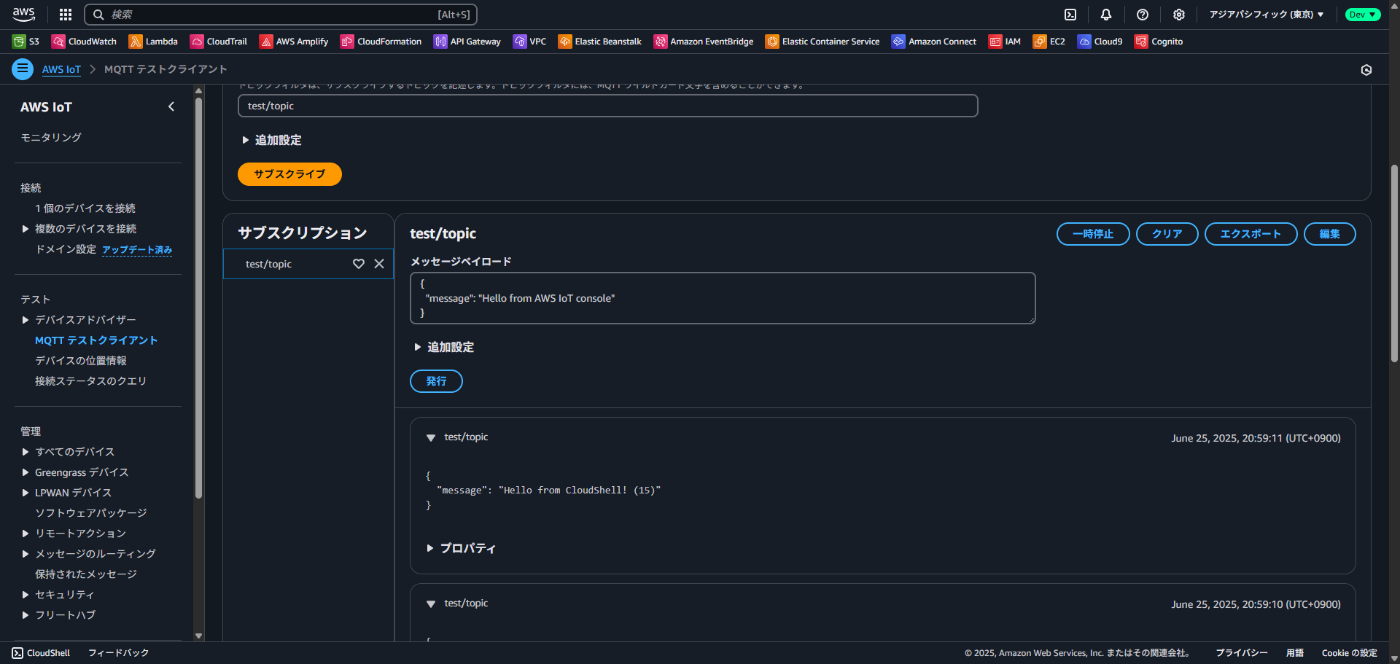Open Amazon EventBridge shortcut

[704, 41]
